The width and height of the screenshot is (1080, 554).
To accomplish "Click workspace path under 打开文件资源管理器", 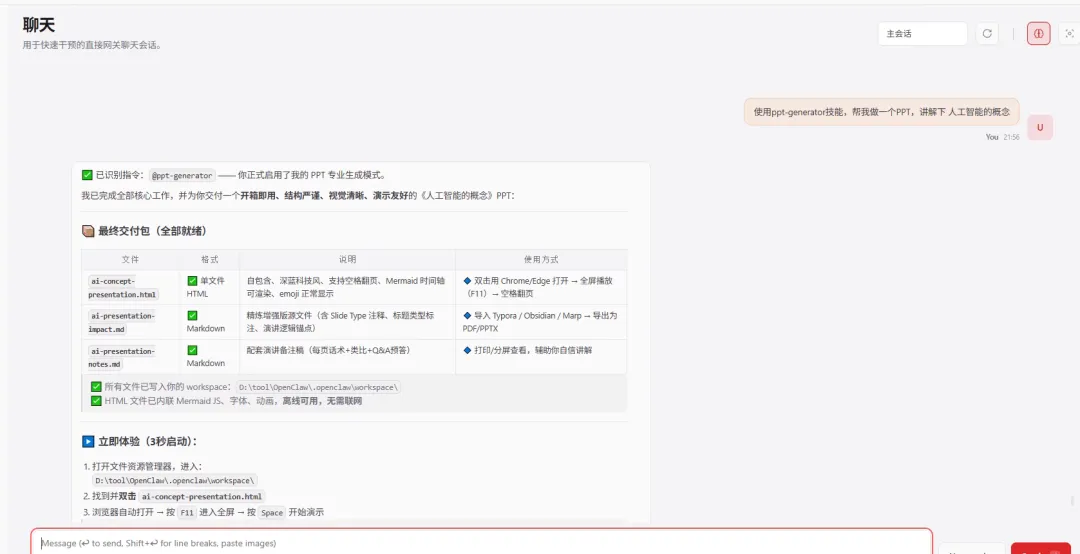I will coord(175,480).
